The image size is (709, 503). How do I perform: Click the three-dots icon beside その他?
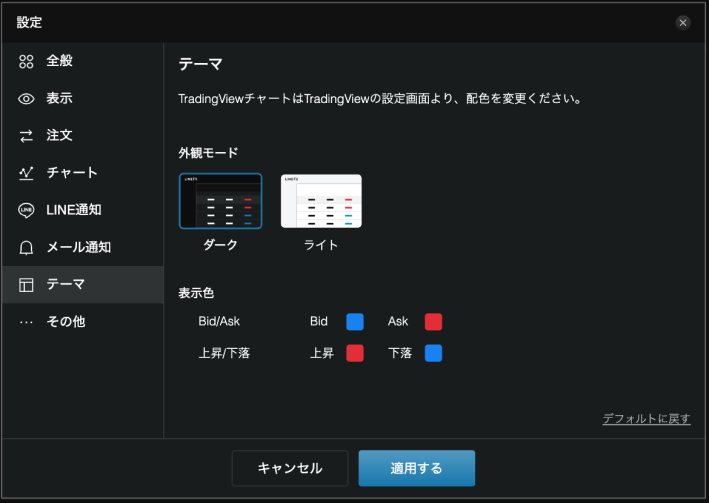pyautogui.click(x=27, y=322)
